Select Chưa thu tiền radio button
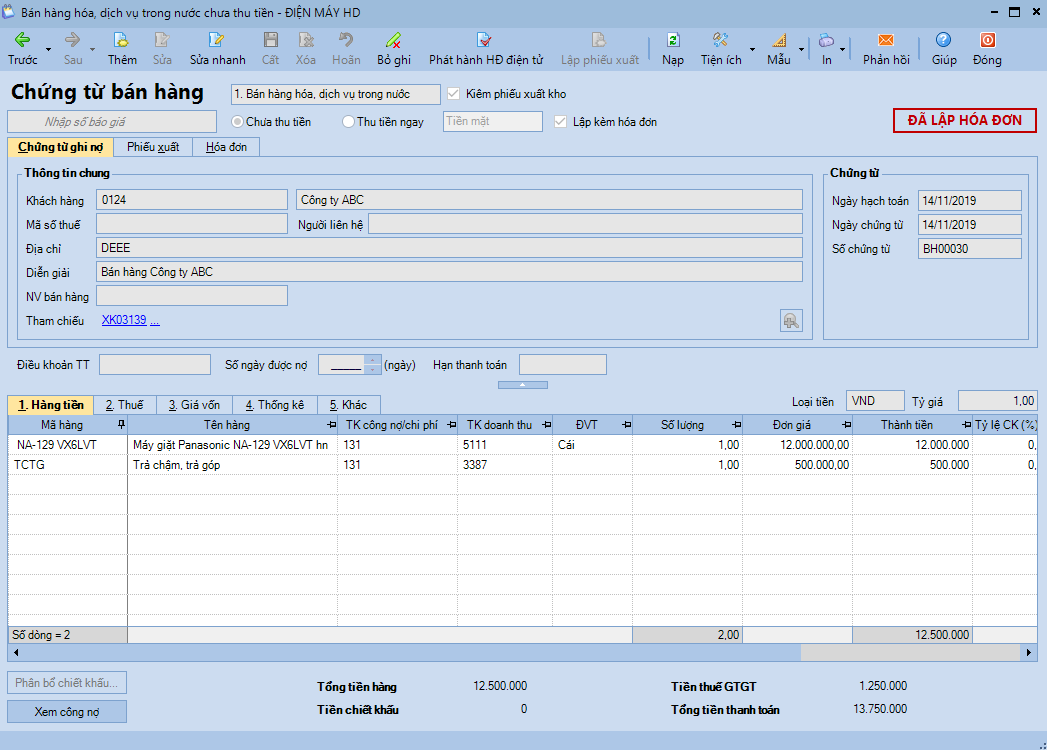This screenshot has width=1047, height=750. coord(237,122)
